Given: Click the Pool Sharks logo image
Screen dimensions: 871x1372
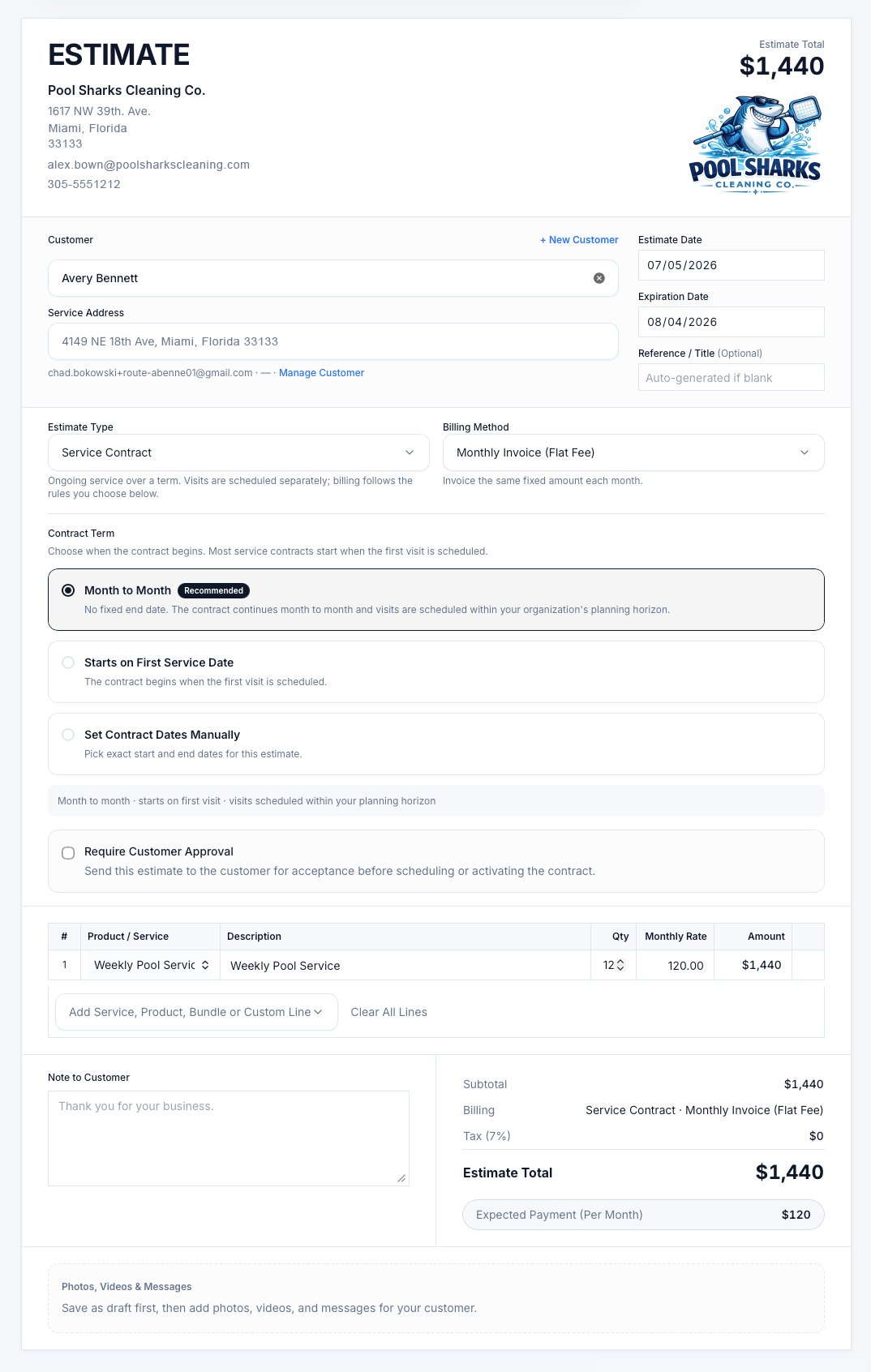Looking at the screenshot, I should pyautogui.click(x=755, y=144).
